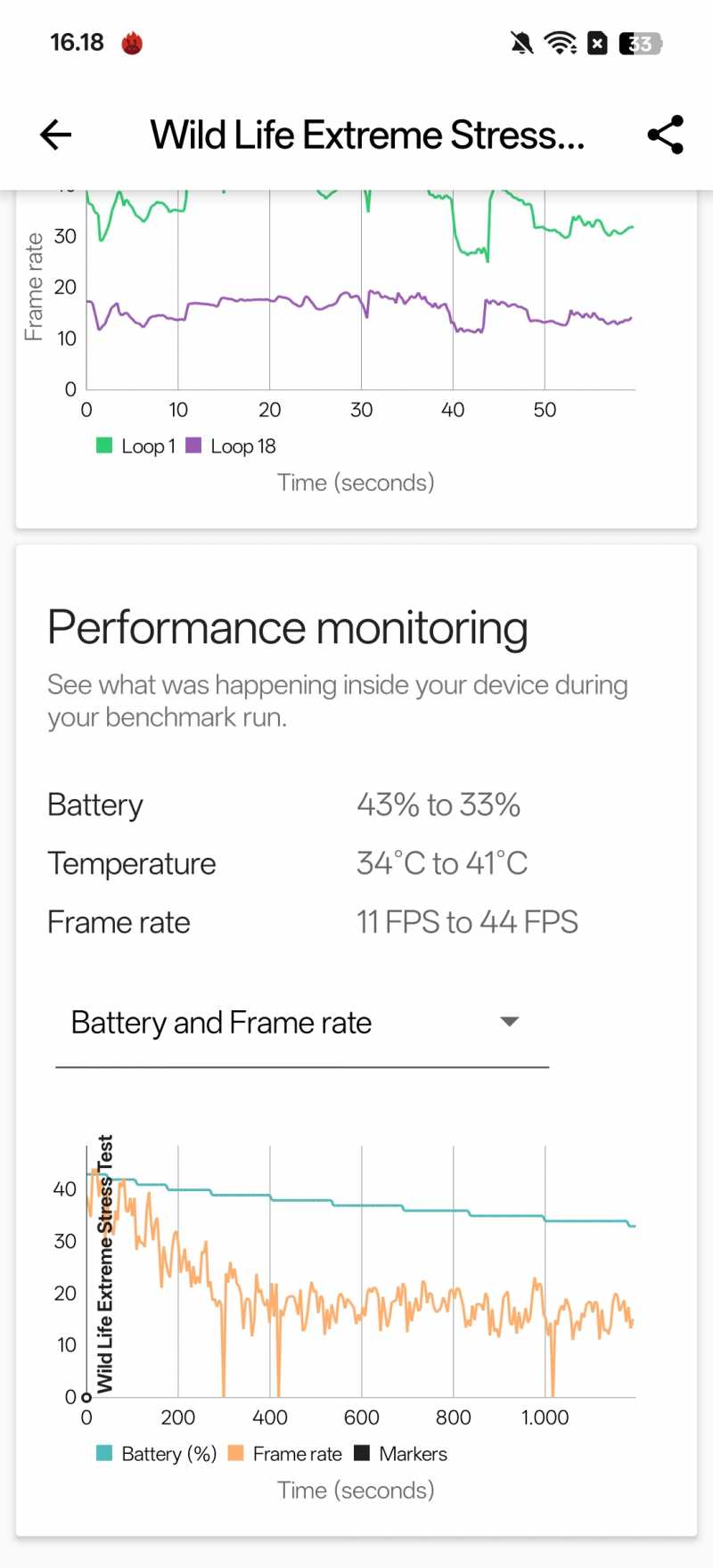
Task: Tap the SIM card error status icon
Action: tap(597, 43)
